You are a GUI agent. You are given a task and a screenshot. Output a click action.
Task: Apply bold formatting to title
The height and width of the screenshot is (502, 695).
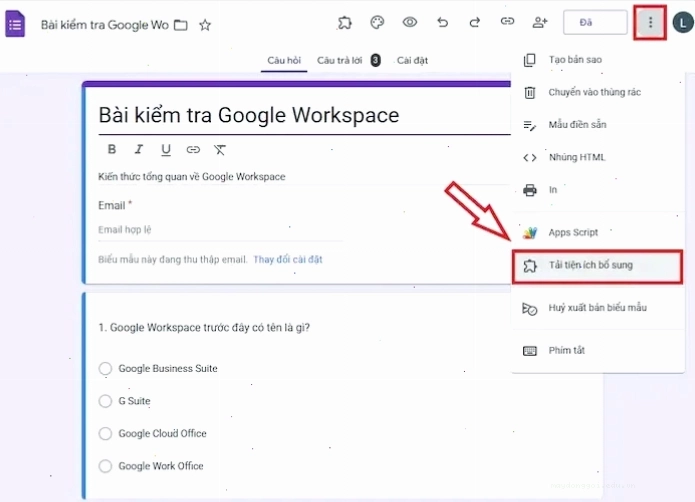click(x=112, y=149)
